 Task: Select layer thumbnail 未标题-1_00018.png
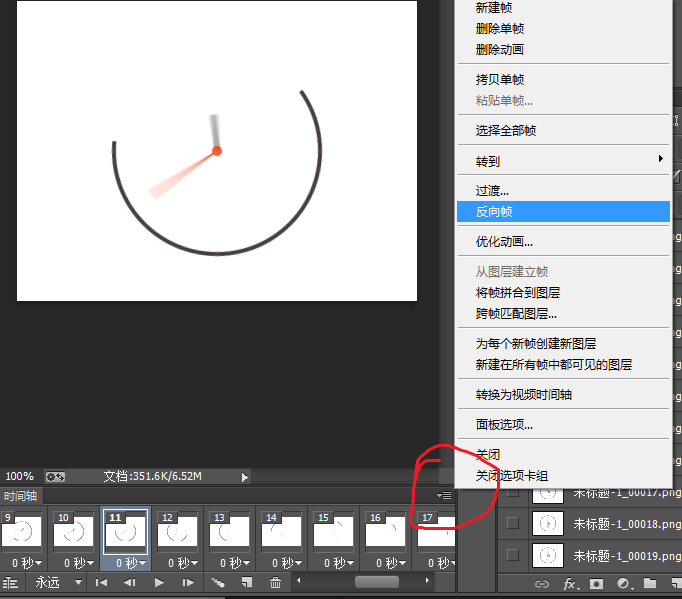[x=548, y=523]
